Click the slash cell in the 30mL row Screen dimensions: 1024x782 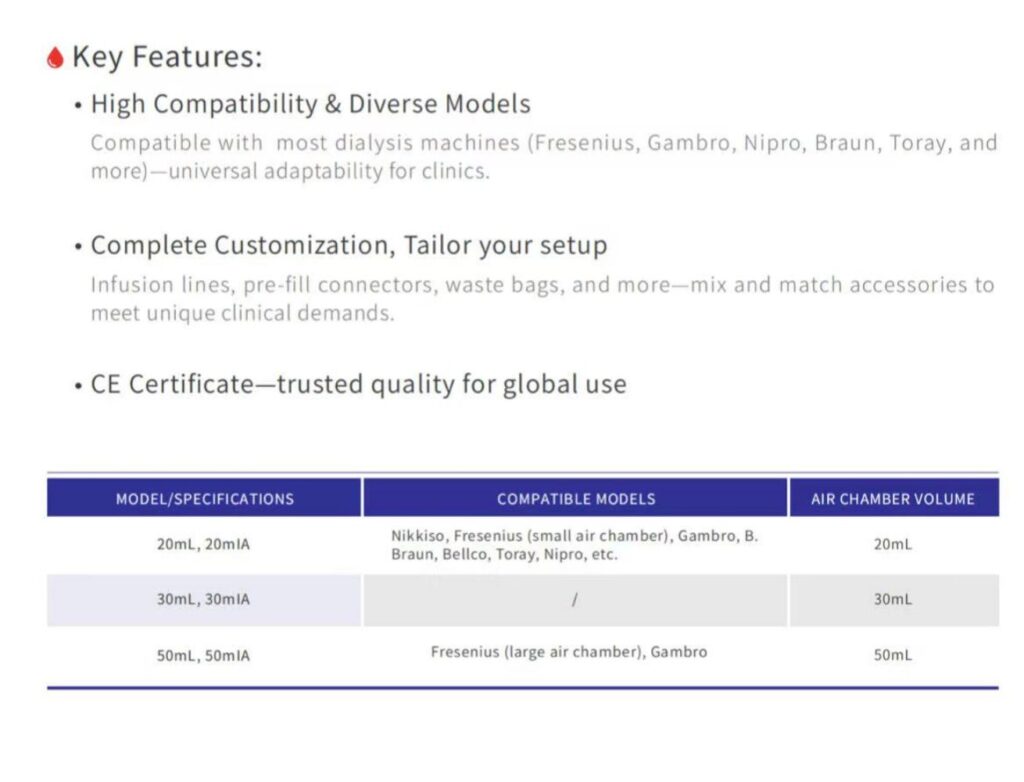click(575, 600)
